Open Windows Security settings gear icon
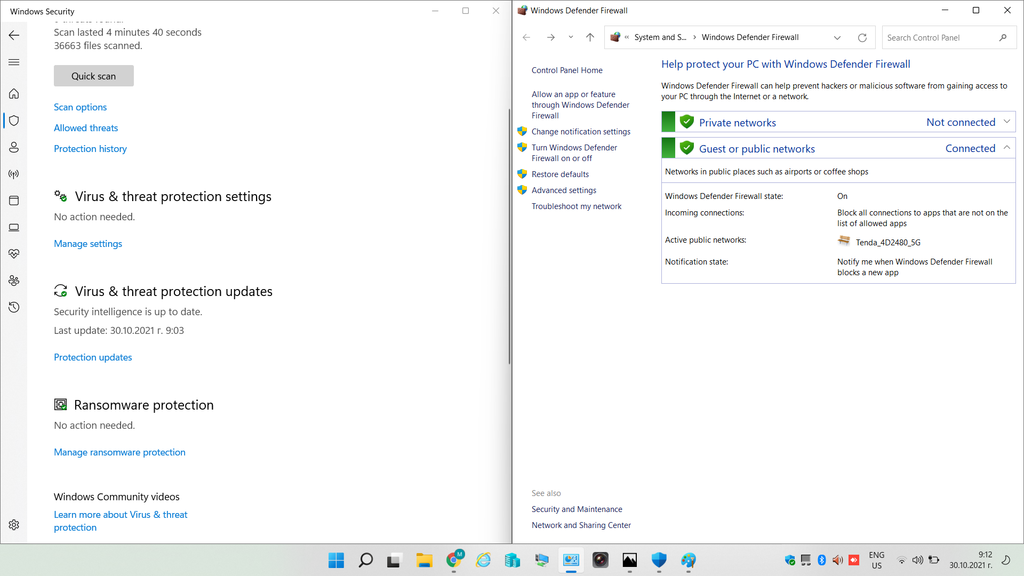1024x576 pixels. click(14, 525)
